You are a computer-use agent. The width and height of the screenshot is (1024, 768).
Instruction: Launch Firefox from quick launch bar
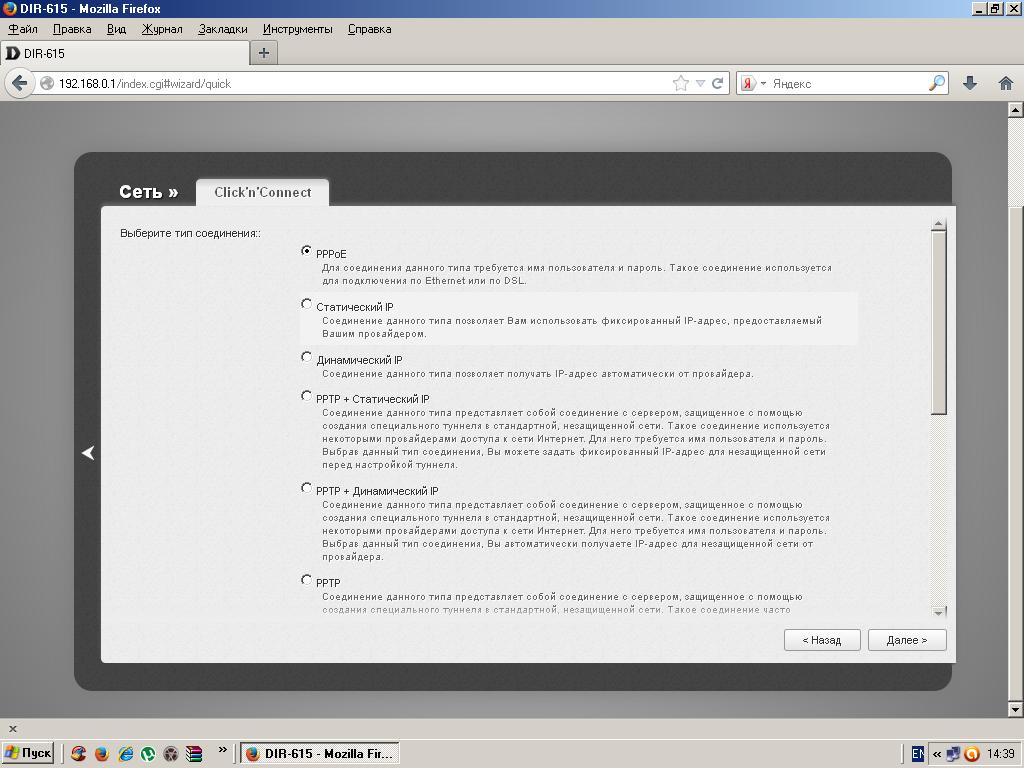102,754
